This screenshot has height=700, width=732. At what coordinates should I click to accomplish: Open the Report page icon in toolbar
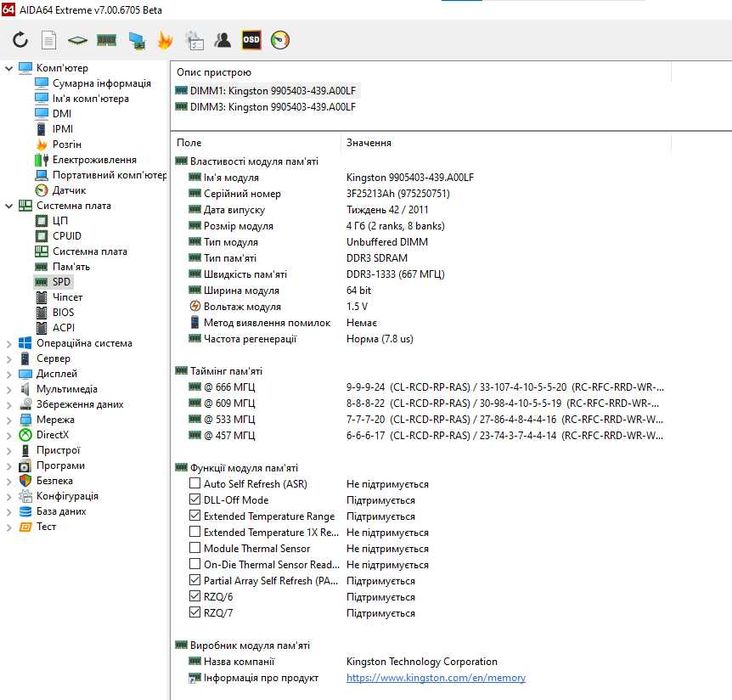coord(49,40)
